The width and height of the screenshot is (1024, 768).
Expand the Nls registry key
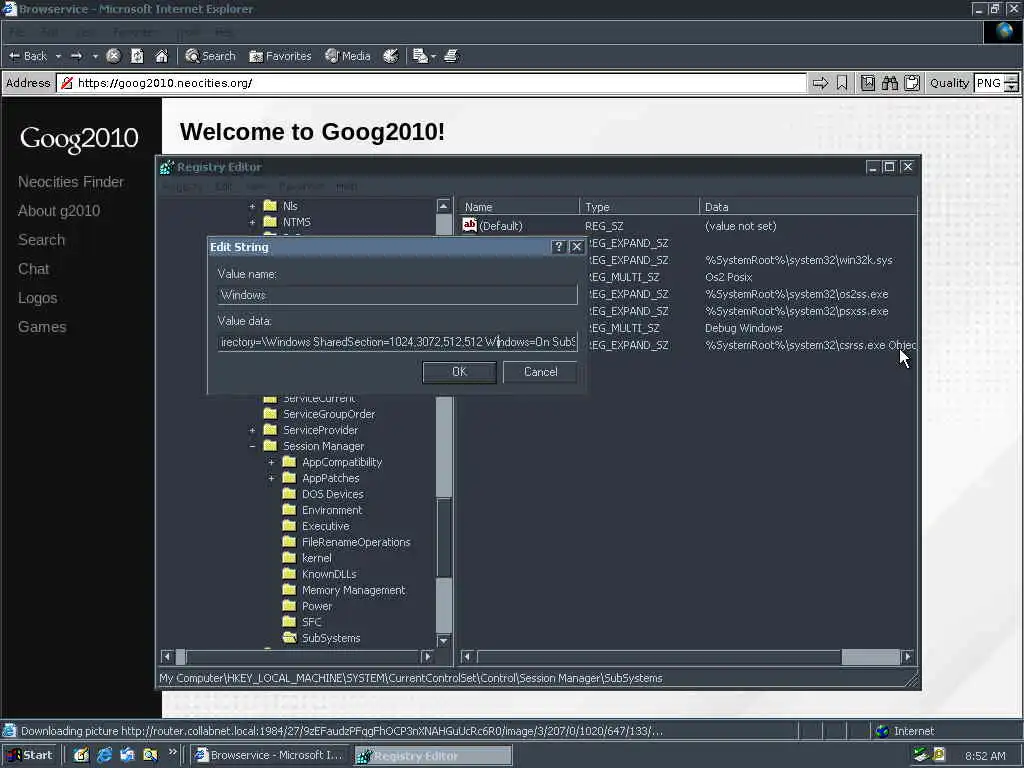[252, 206]
